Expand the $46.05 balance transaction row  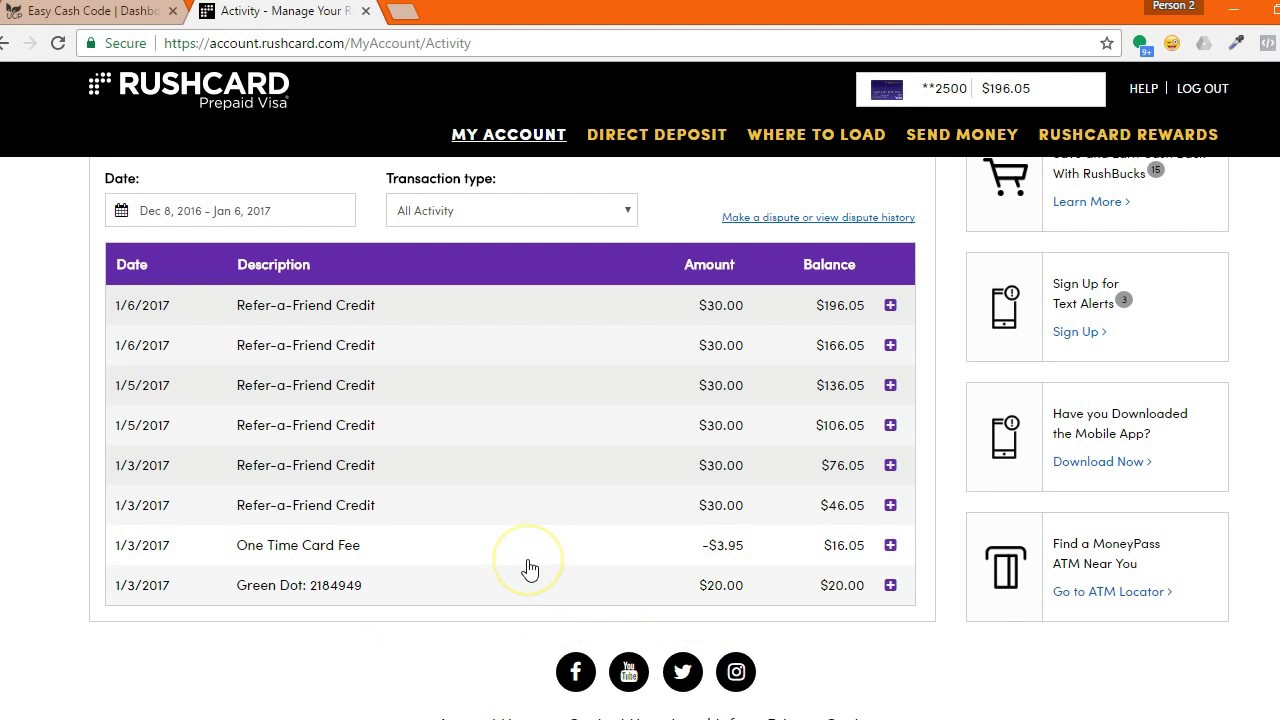890,505
